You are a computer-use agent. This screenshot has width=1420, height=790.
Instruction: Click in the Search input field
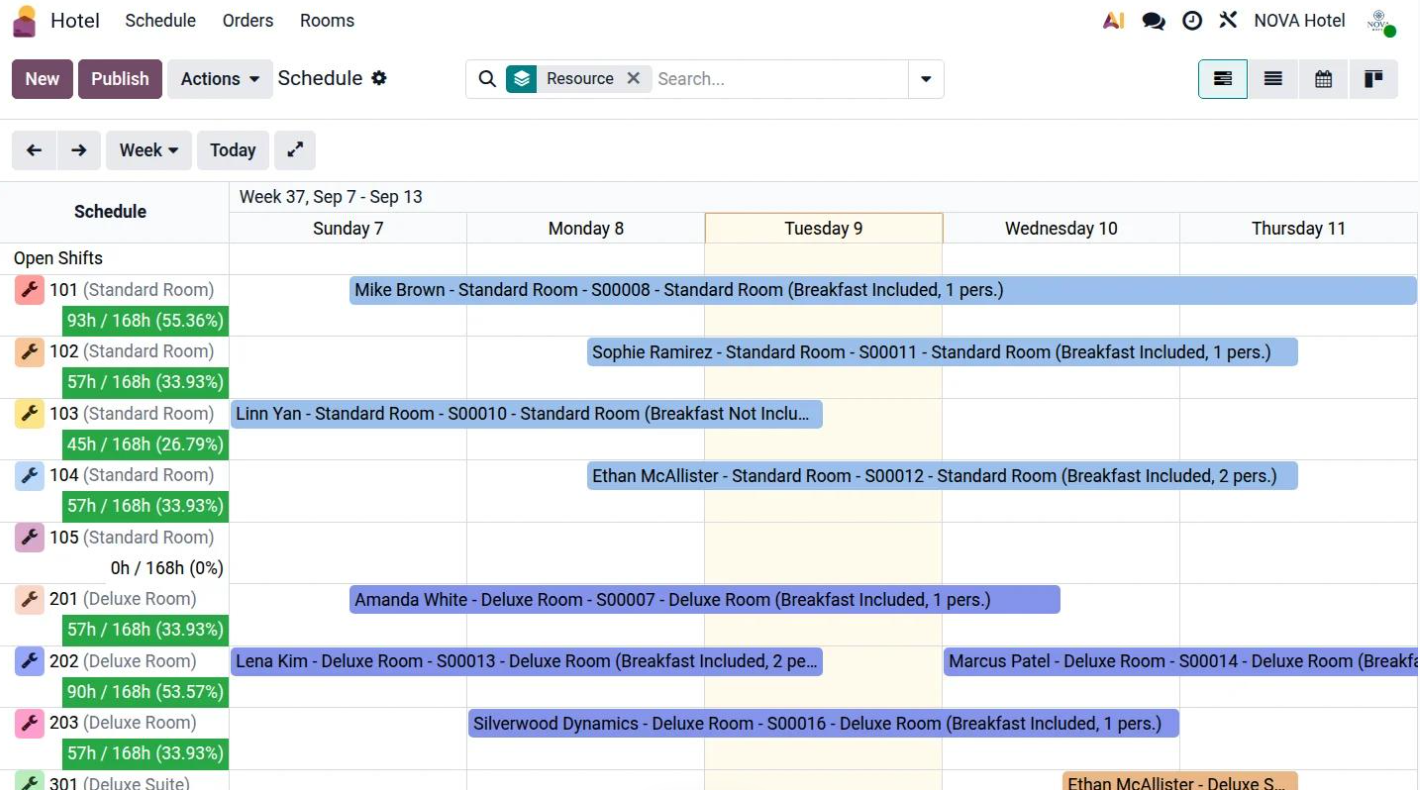[780, 79]
